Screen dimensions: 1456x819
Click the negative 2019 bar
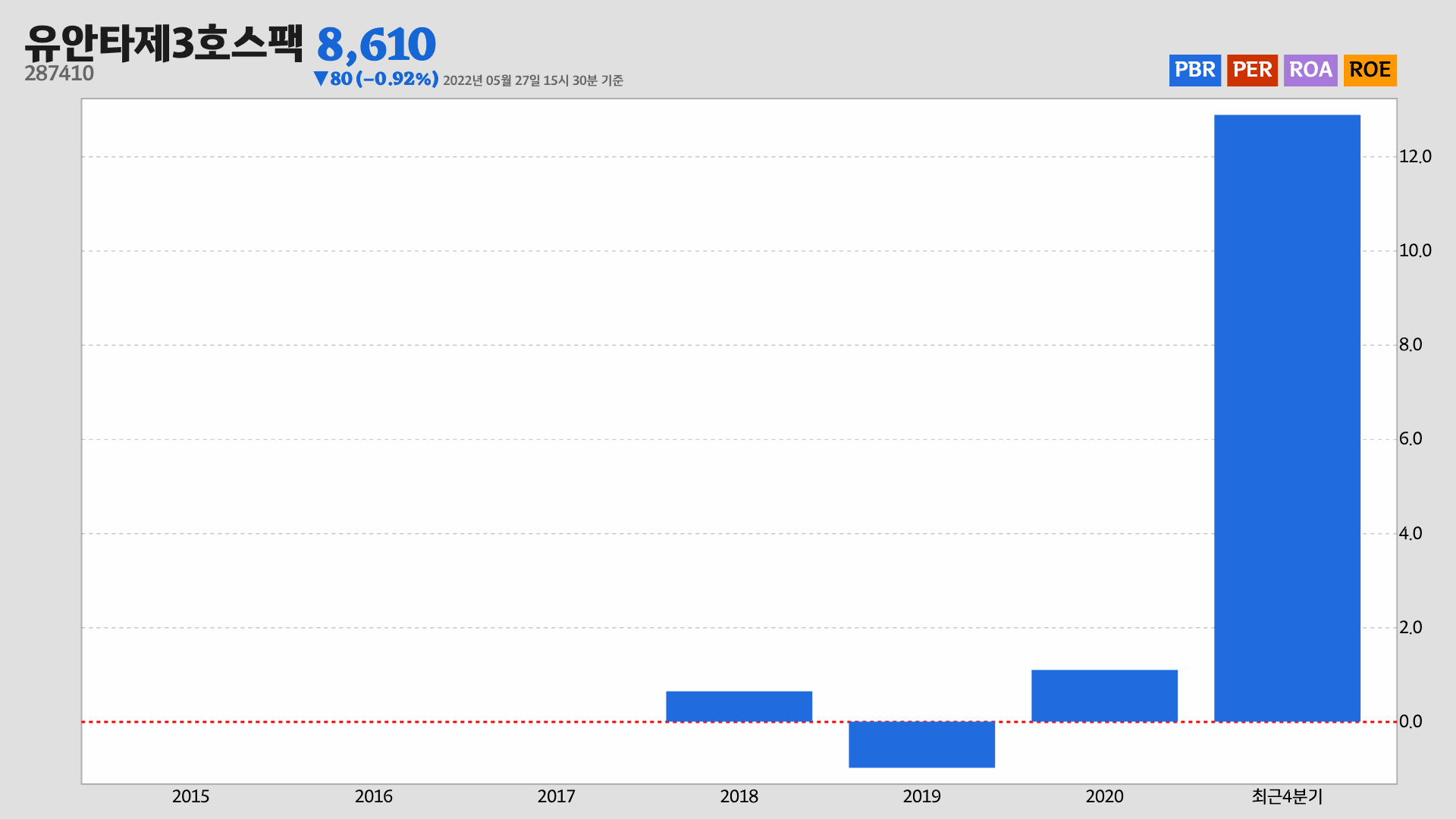click(x=921, y=744)
